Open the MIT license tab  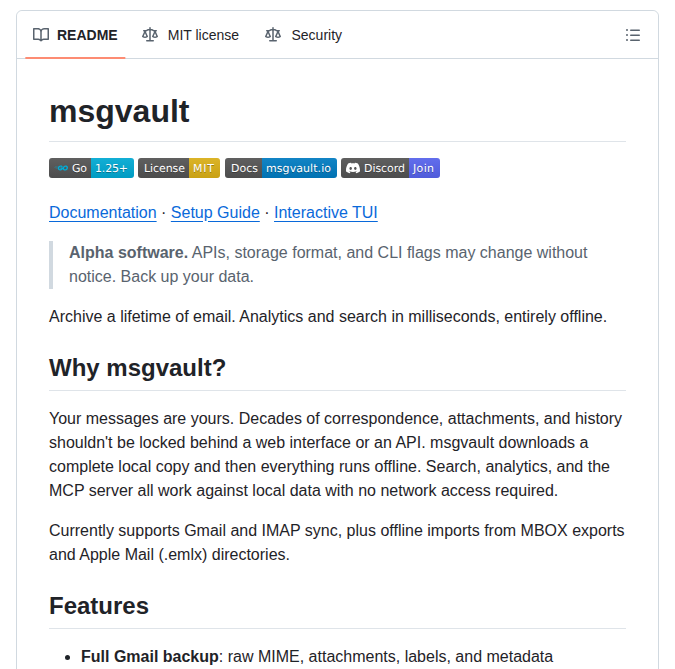[x=203, y=35]
